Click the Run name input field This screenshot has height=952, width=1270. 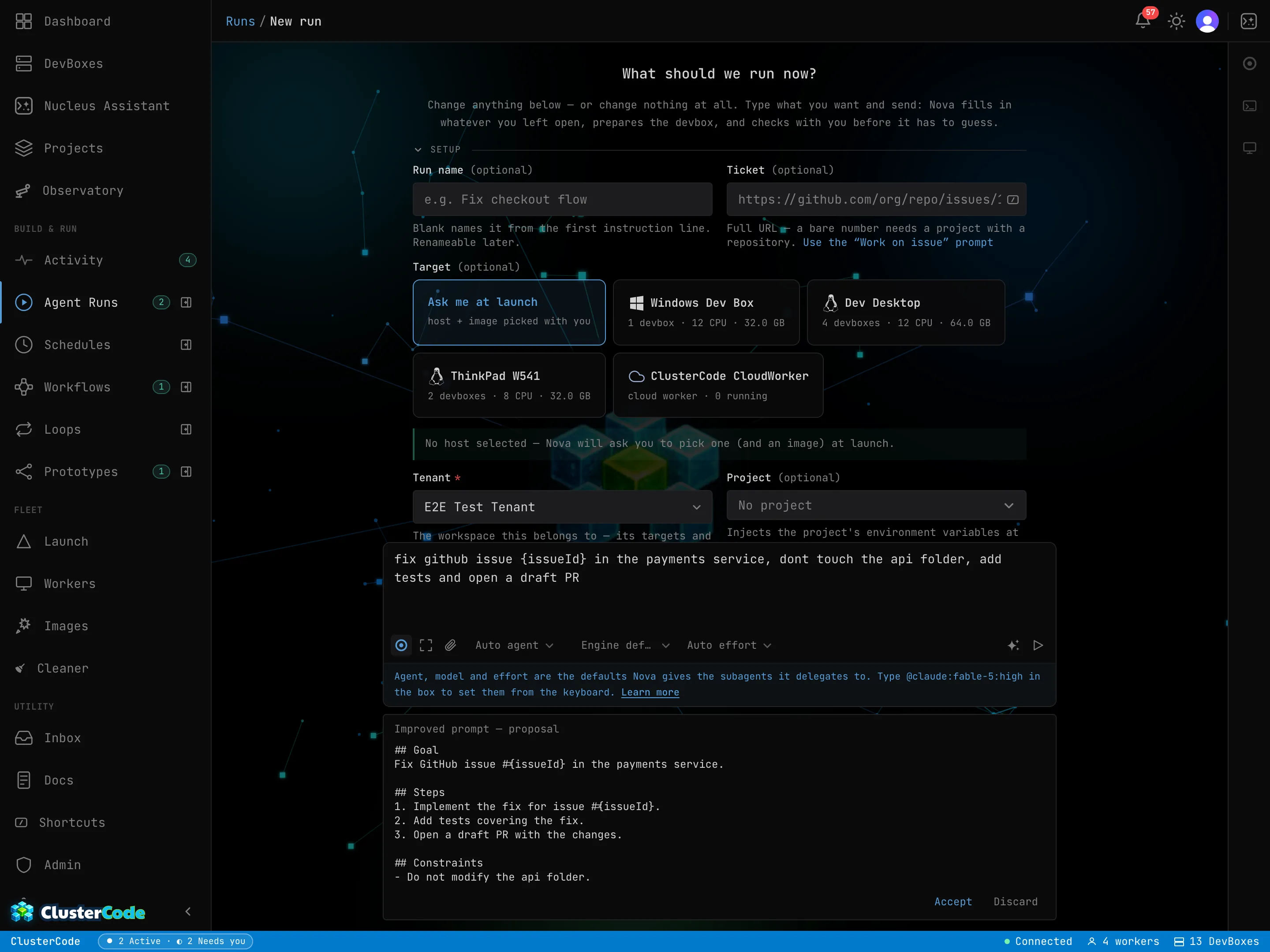point(562,199)
